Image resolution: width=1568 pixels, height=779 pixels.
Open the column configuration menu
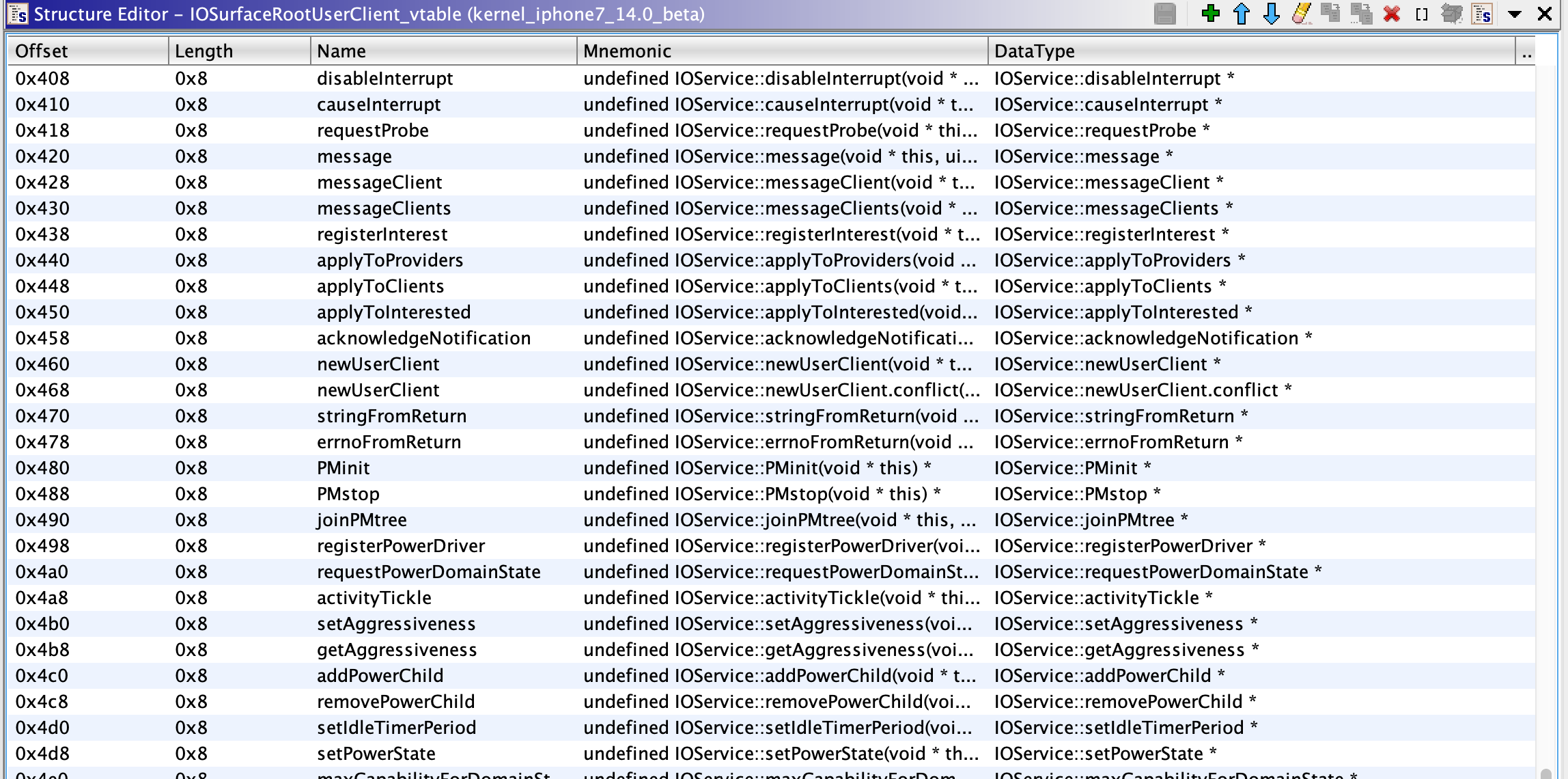(1527, 51)
